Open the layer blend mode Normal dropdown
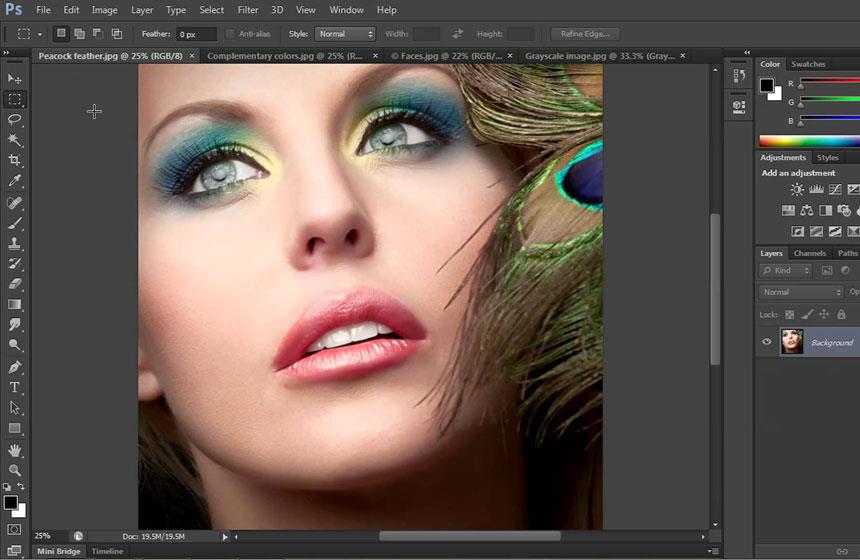 (801, 292)
